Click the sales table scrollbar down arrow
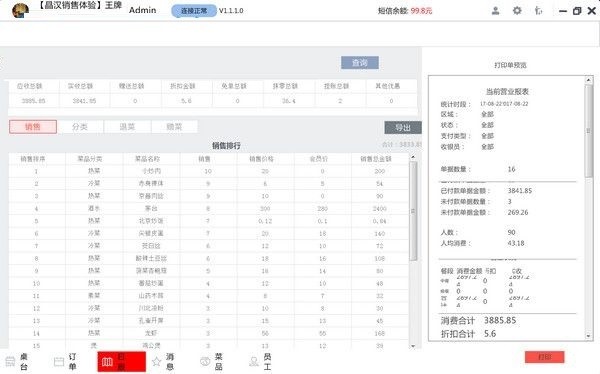This screenshot has width=600, height=374. pos(413,346)
